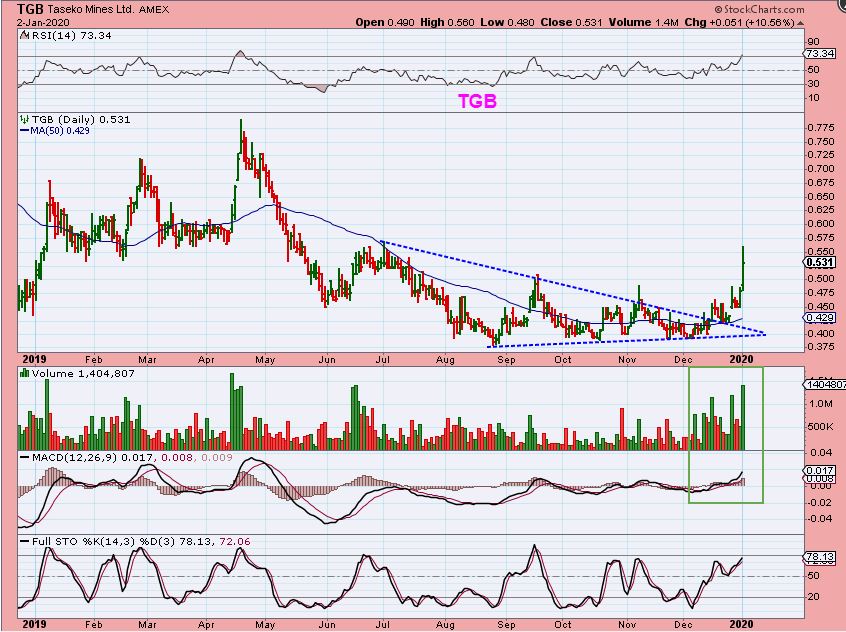Click the date 2-Jan-2020
Viewport: 846px width, 632px height.
[x=41, y=23]
